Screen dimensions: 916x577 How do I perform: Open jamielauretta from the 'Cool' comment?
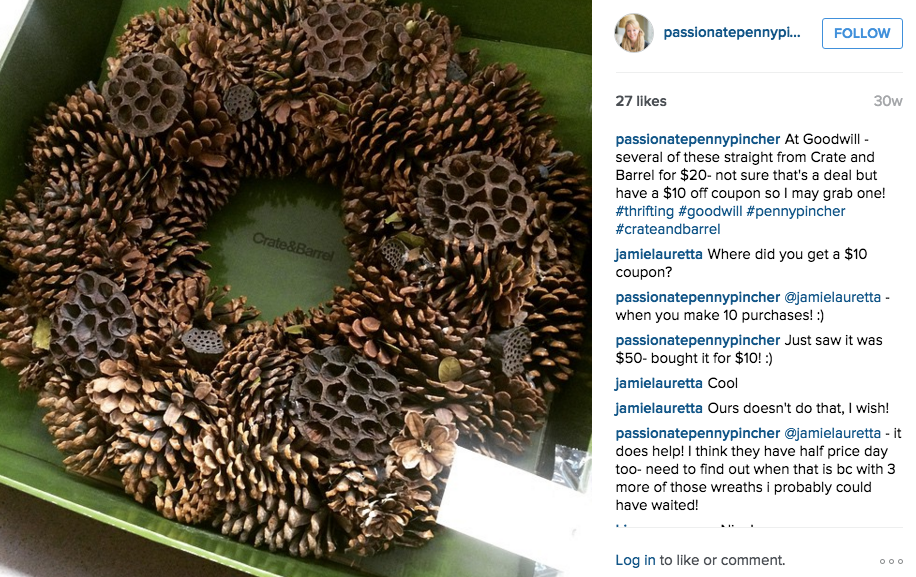pos(658,384)
